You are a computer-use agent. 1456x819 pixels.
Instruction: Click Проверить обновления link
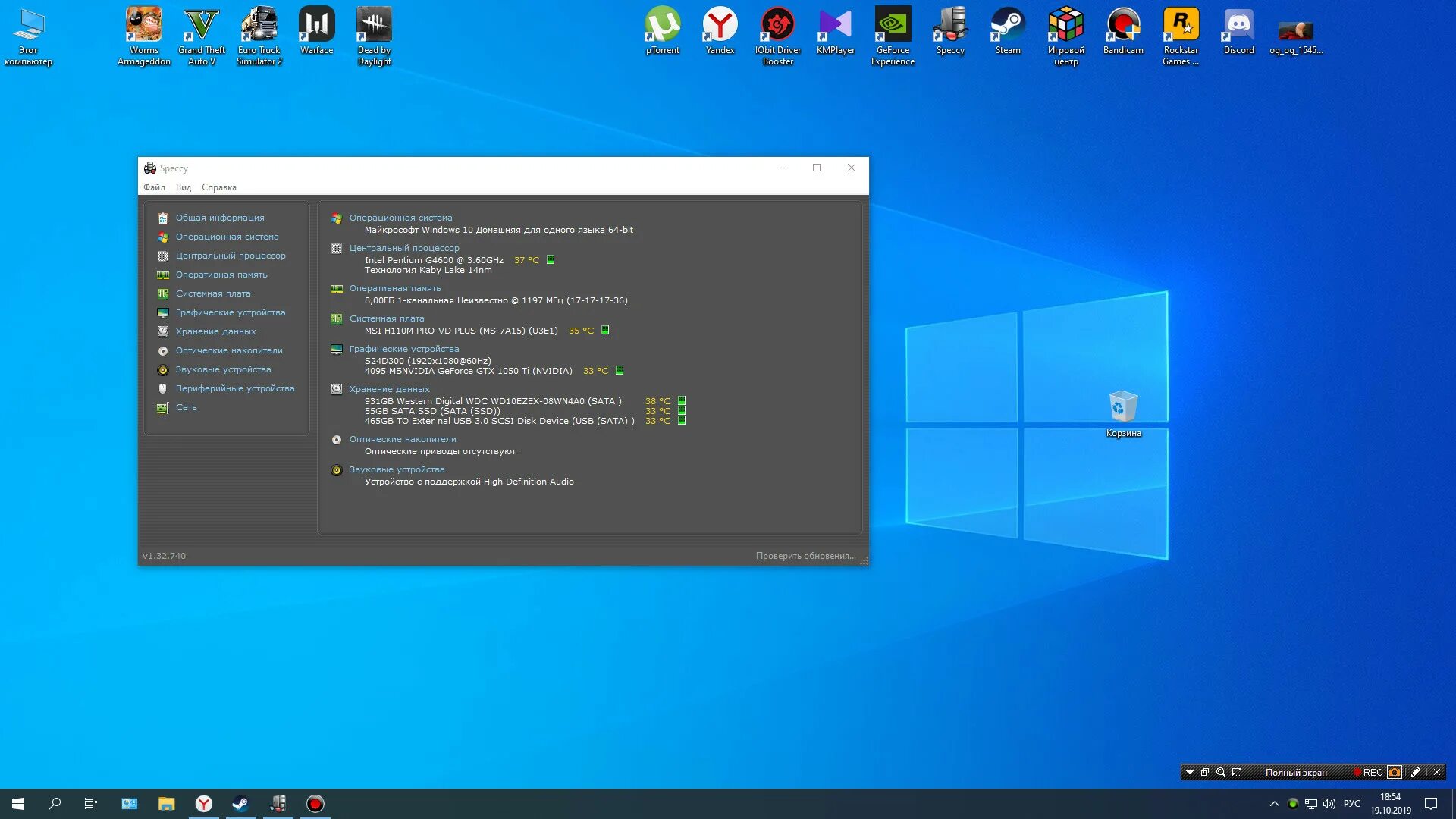coord(805,556)
